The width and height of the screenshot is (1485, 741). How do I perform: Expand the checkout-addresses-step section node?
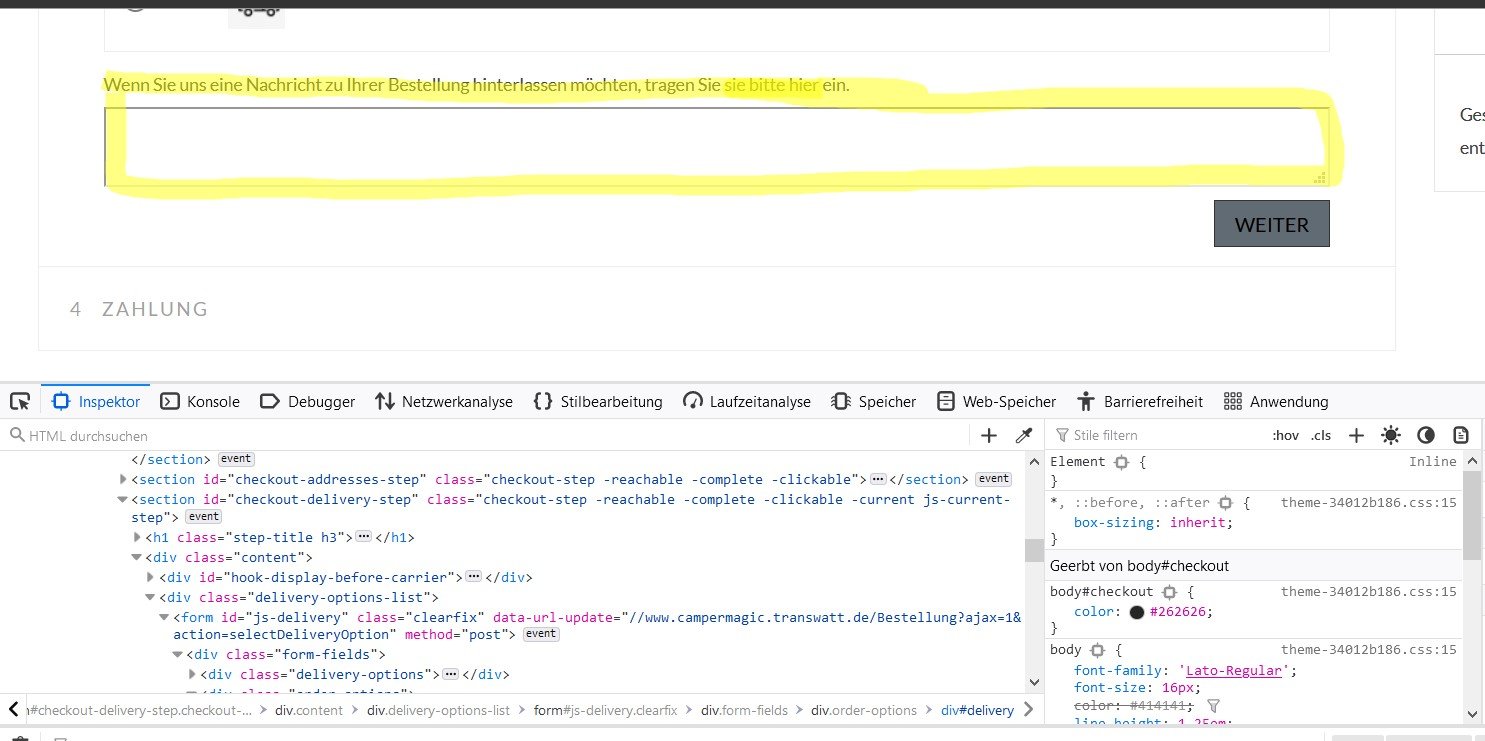click(123, 480)
